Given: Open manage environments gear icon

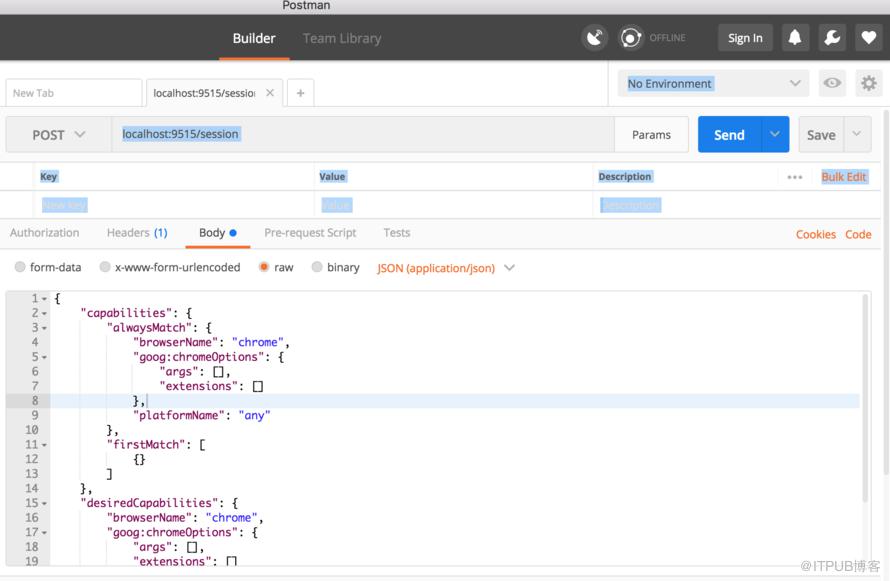Looking at the screenshot, I should (x=868, y=83).
